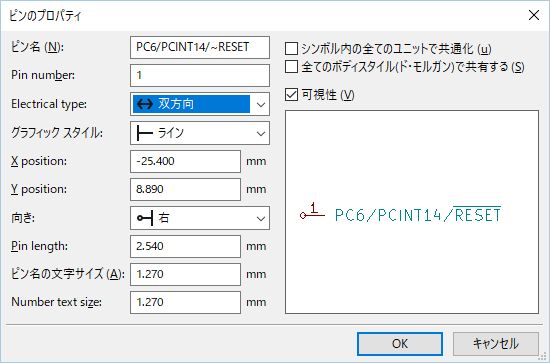Click the Pin length input field
This screenshot has width=550, height=363.
[185, 246]
